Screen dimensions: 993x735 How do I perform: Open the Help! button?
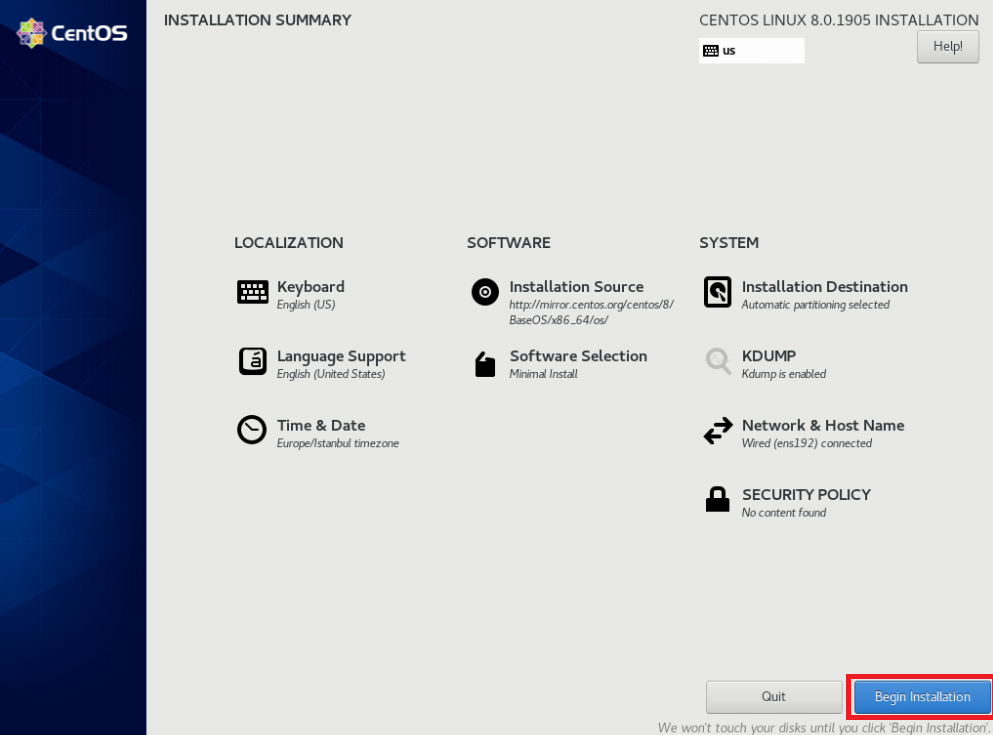tap(947, 46)
